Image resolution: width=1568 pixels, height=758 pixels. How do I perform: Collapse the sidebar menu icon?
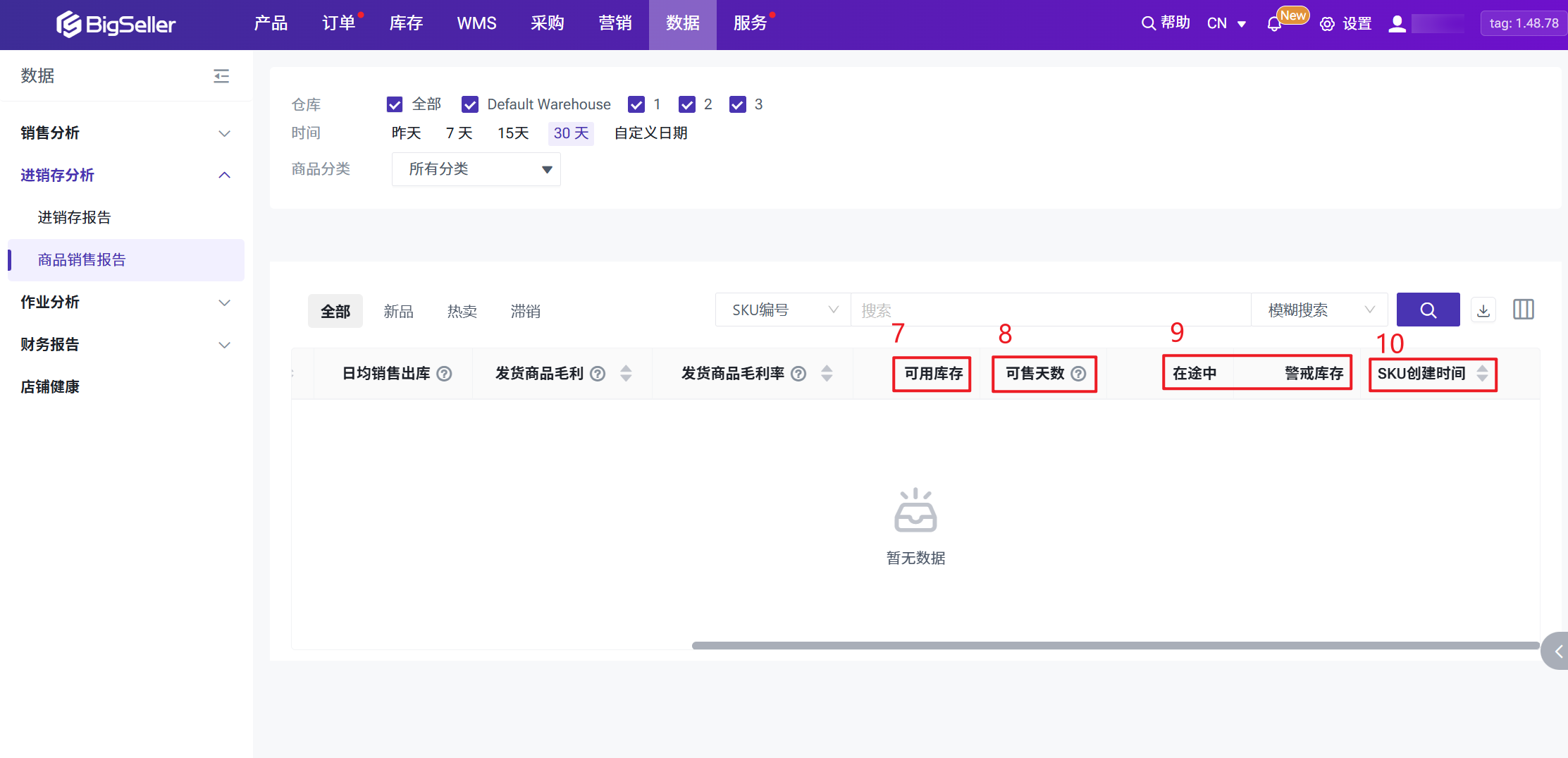click(221, 76)
